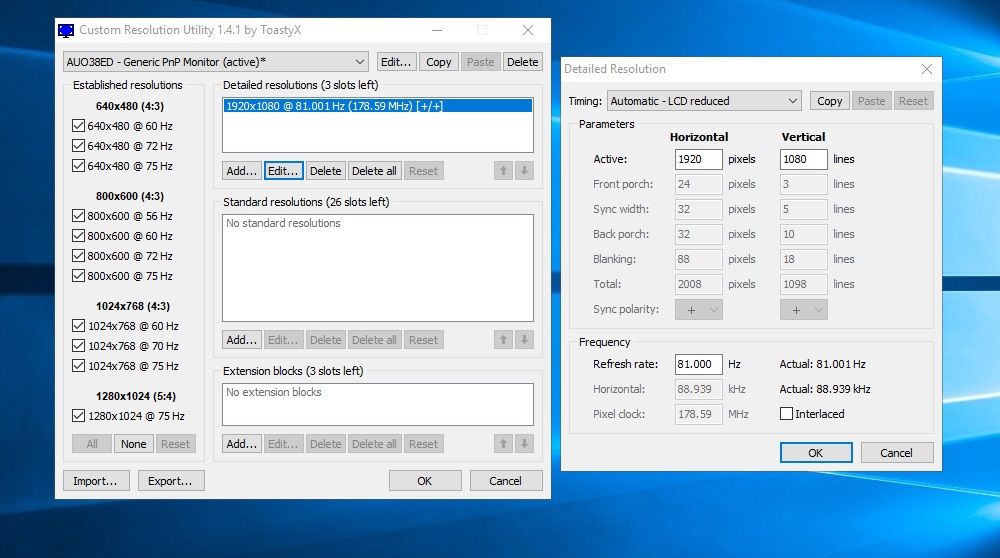The width and height of the screenshot is (1000, 558).
Task: Toggle 800x600 @ 60 Hz checkbox
Action: pos(78,235)
